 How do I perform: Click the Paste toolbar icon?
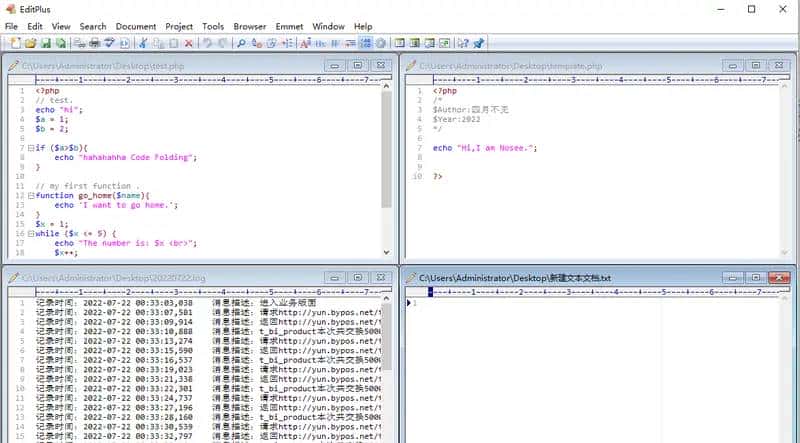pos(173,43)
